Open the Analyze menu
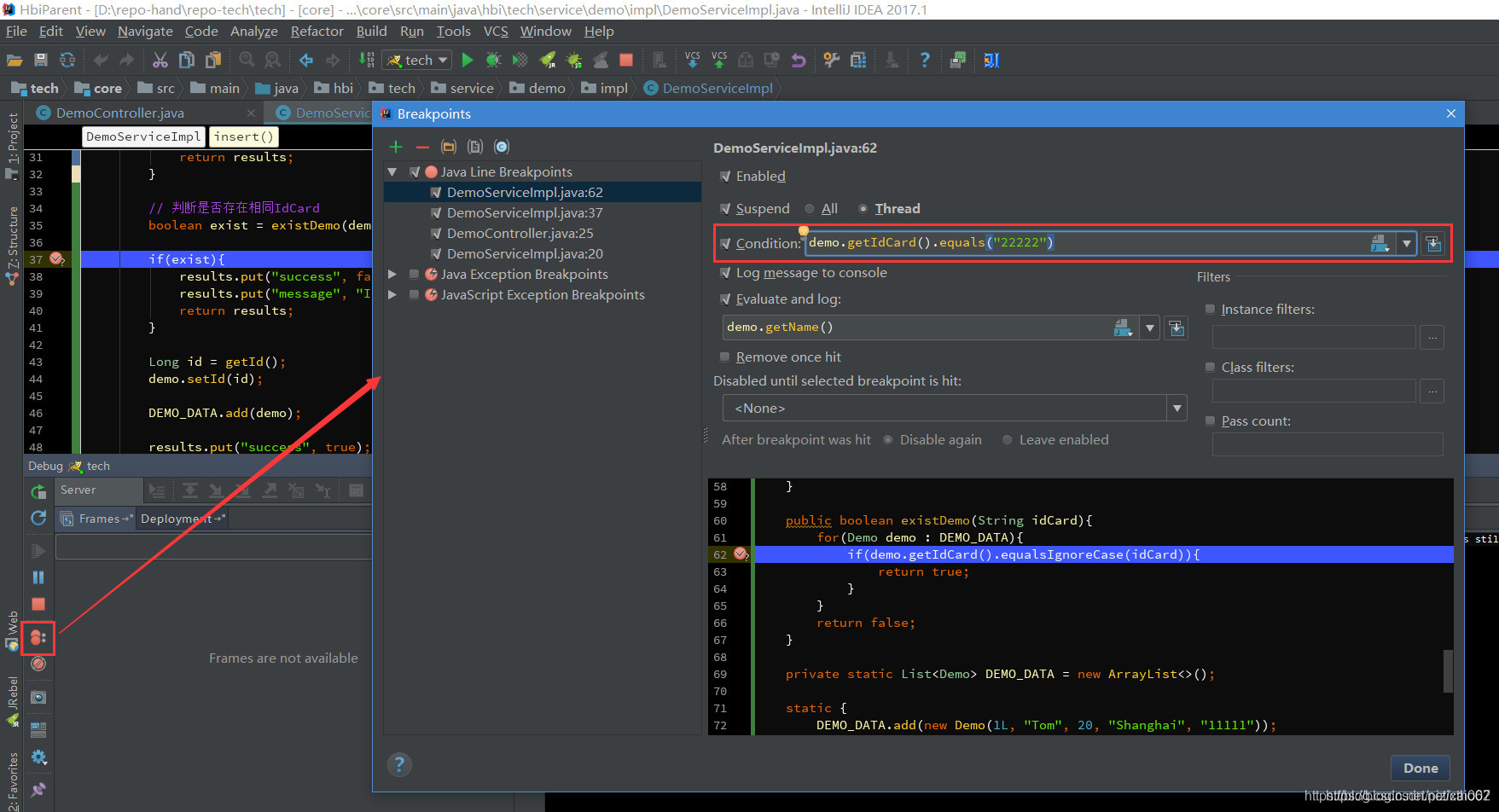1499x812 pixels. tap(254, 32)
